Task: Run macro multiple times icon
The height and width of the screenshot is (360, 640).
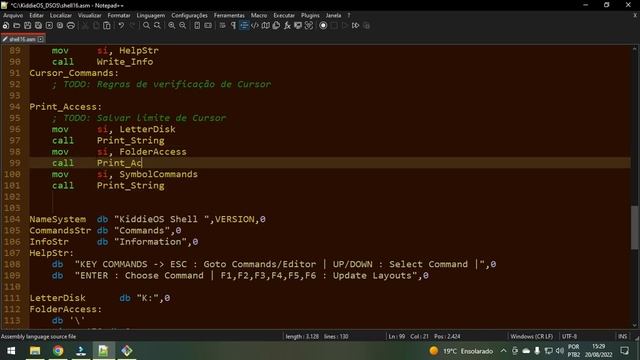Action: click(x=356, y=25)
